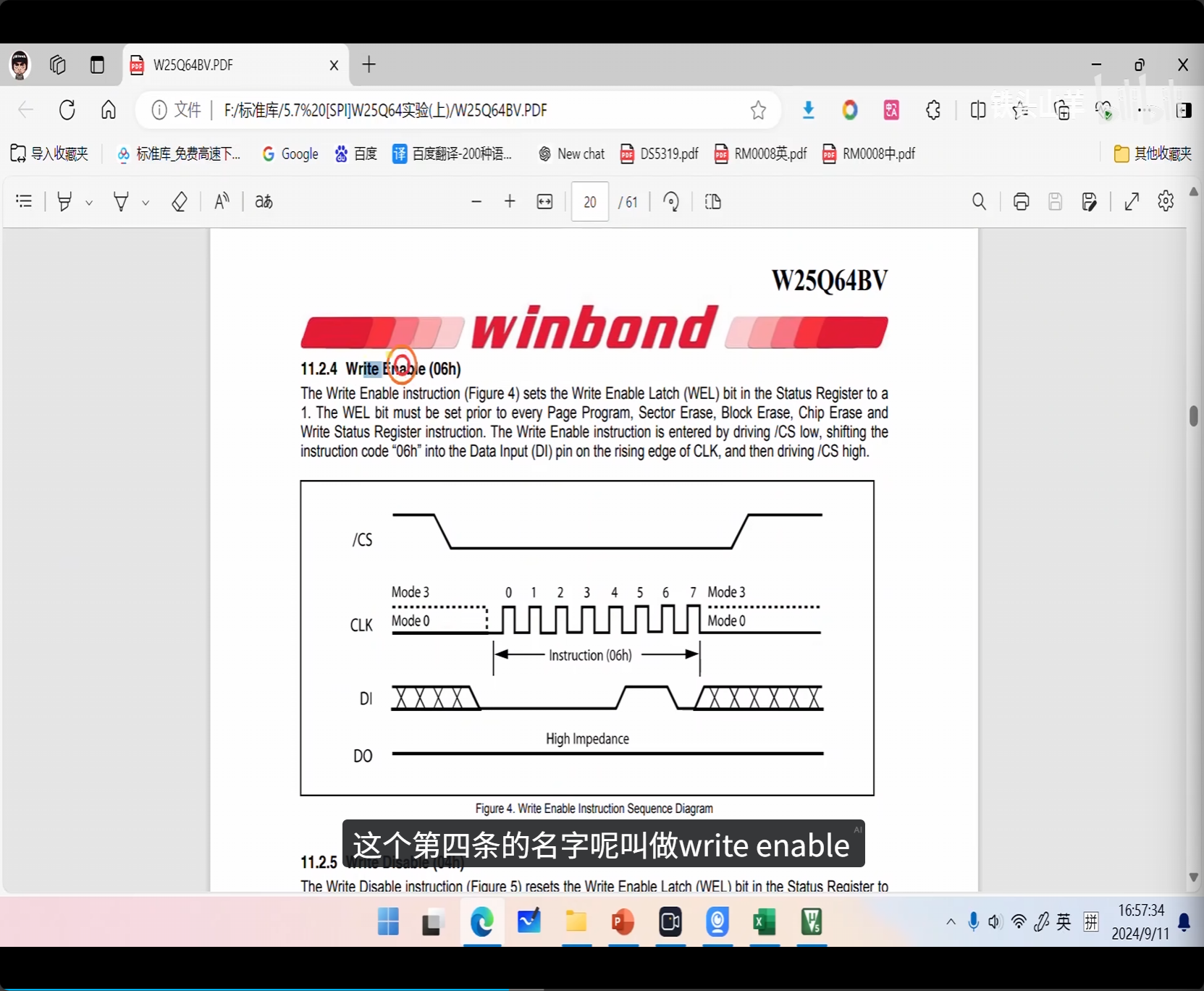Viewport: 1204px width, 991px height.
Task: Click the scrollbar down arrow
Action: pos(1194,877)
